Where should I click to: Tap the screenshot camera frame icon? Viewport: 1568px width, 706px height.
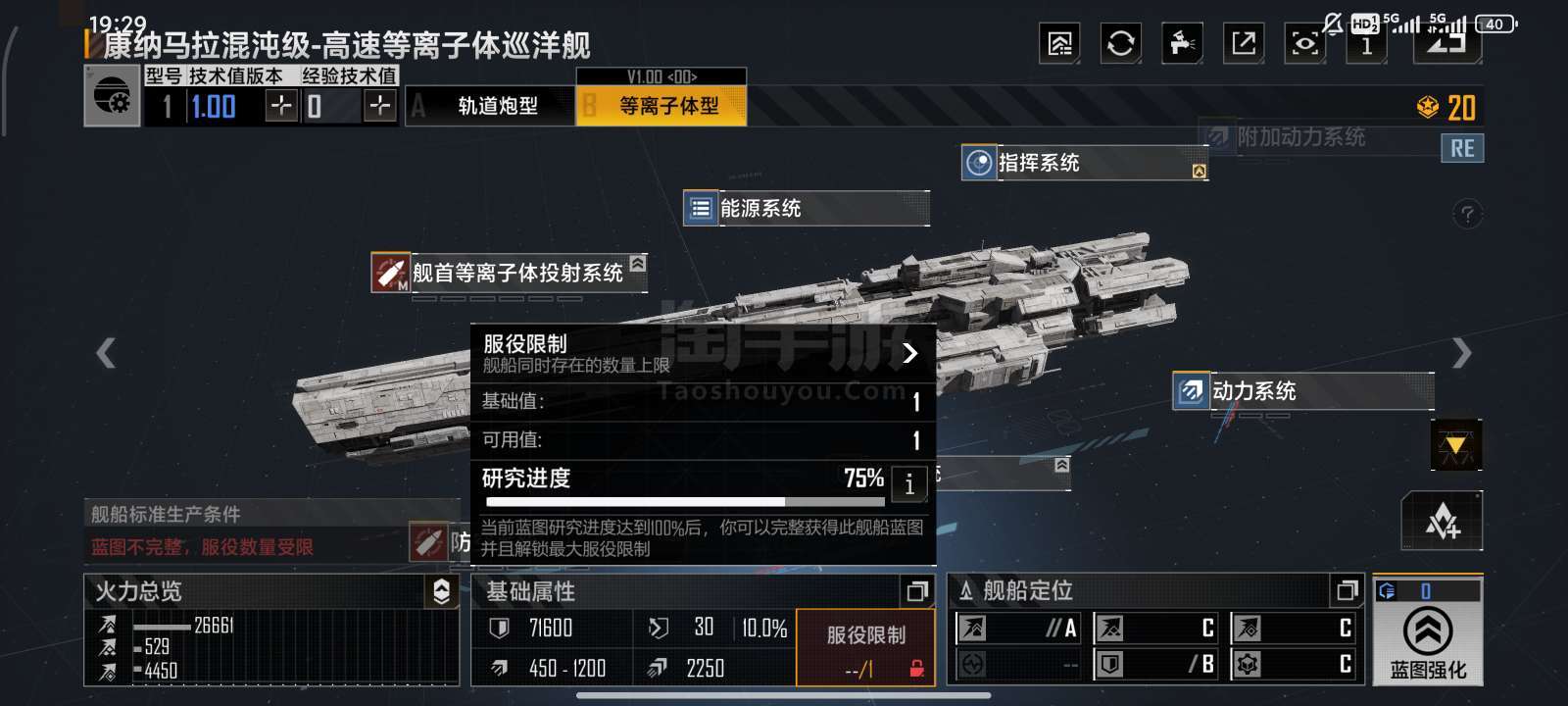pos(1304,43)
